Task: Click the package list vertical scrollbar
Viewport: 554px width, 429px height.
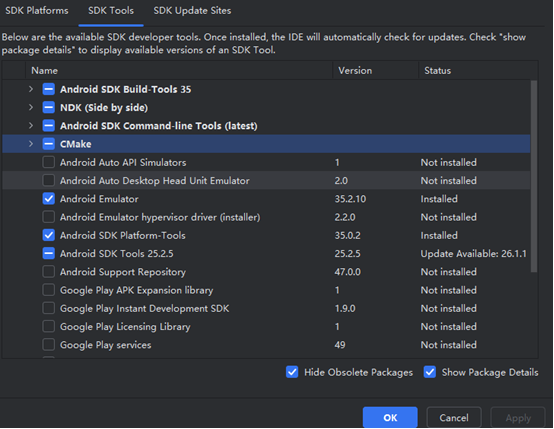Action: pos(534,177)
